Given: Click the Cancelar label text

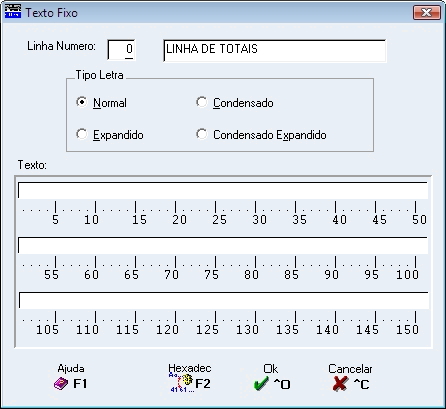Looking at the screenshot, I should coord(350,369).
